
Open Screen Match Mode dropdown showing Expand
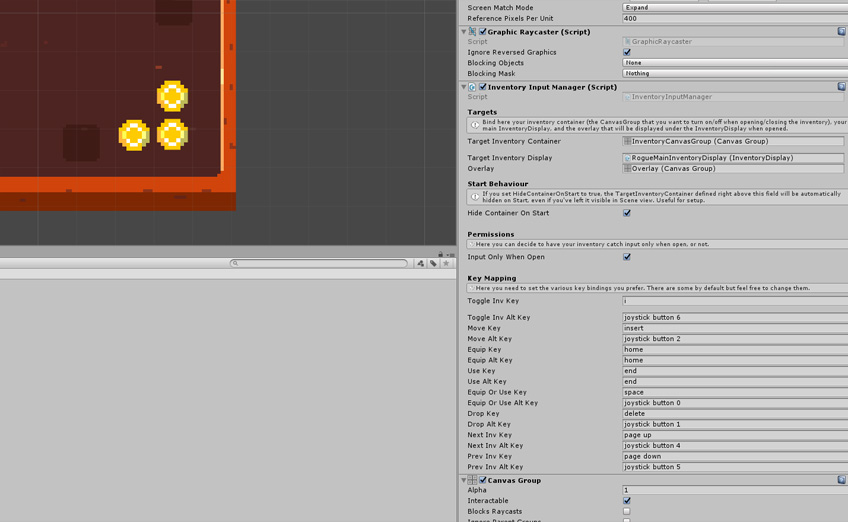click(x=735, y=8)
